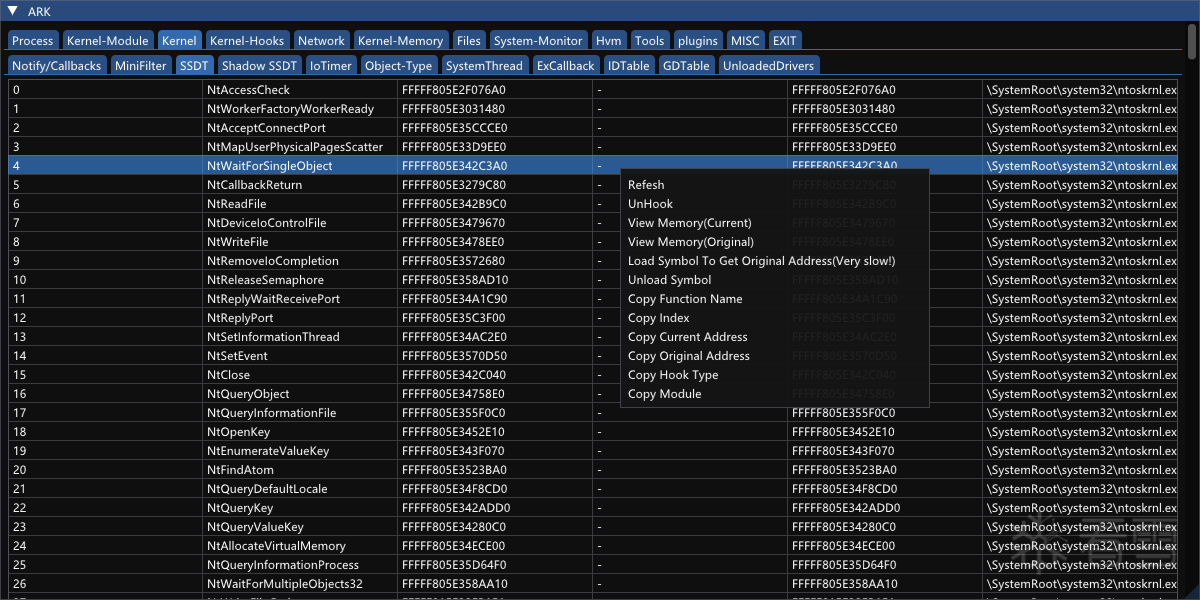Screen dimensions: 1200x600
Task: Click the NtReleaseSemaphore entry
Action: (x=265, y=280)
